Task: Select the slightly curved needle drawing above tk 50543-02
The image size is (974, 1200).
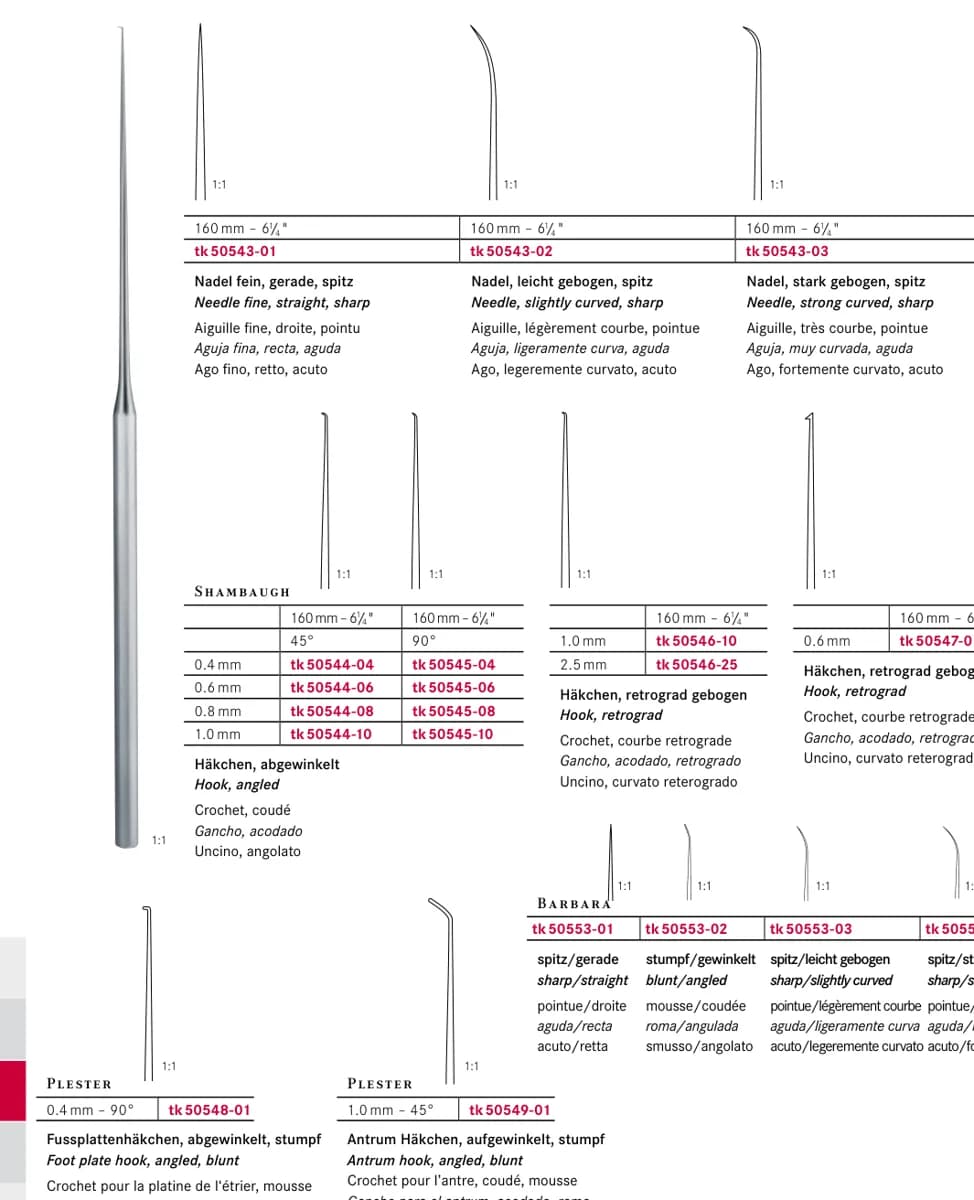Action: click(485, 110)
